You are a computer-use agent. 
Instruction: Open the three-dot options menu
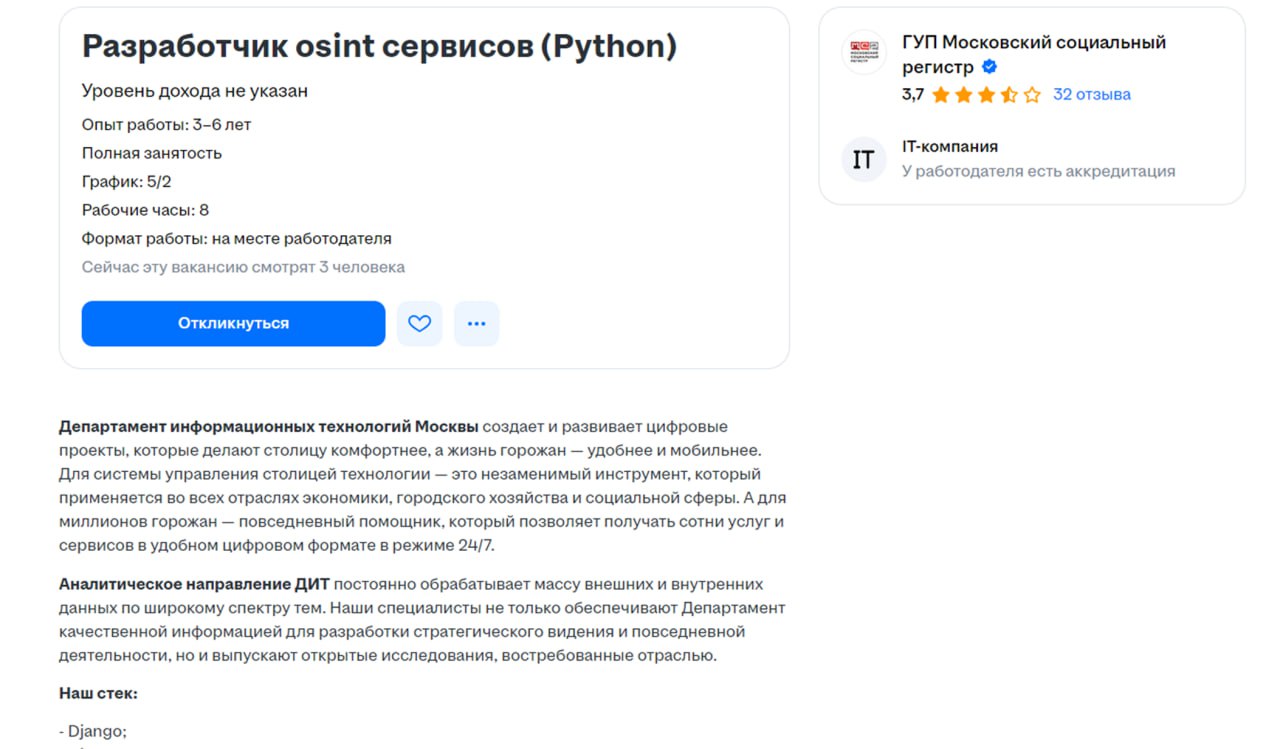click(x=477, y=323)
